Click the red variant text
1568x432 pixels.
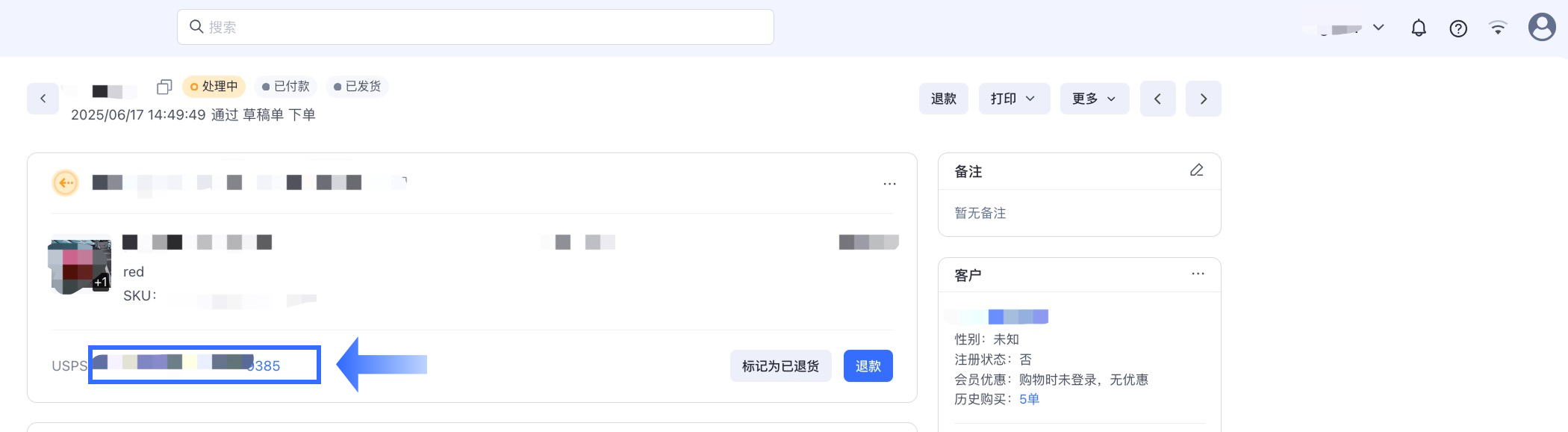point(134,272)
